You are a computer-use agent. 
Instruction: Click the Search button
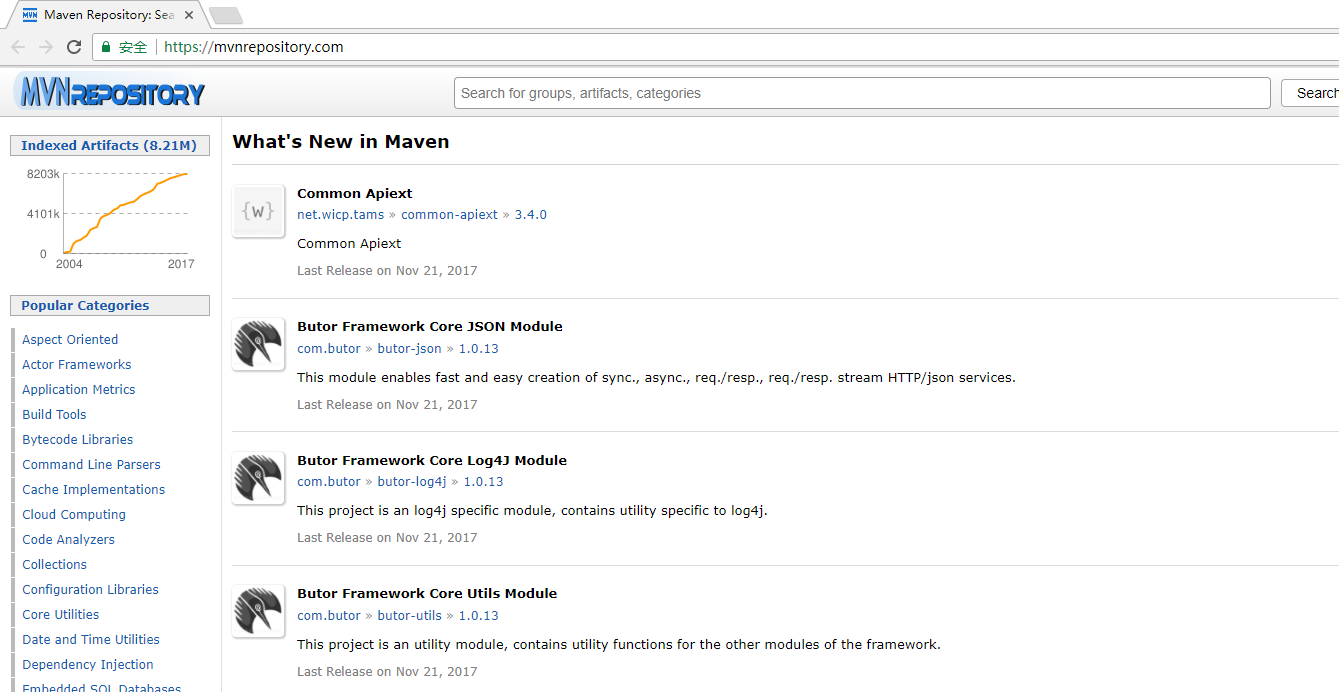point(1312,93)
